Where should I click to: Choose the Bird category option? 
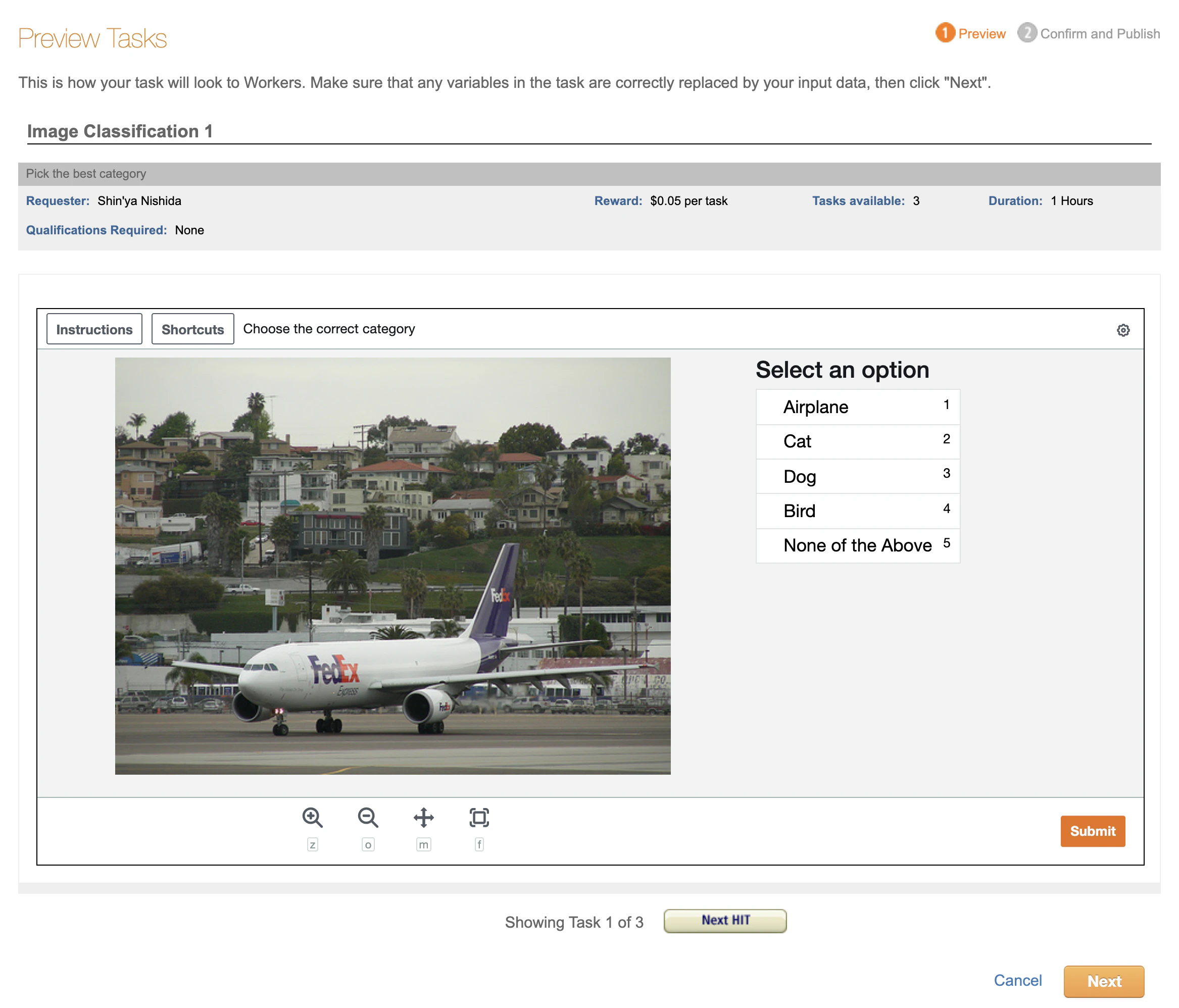(x=858, y=511)
